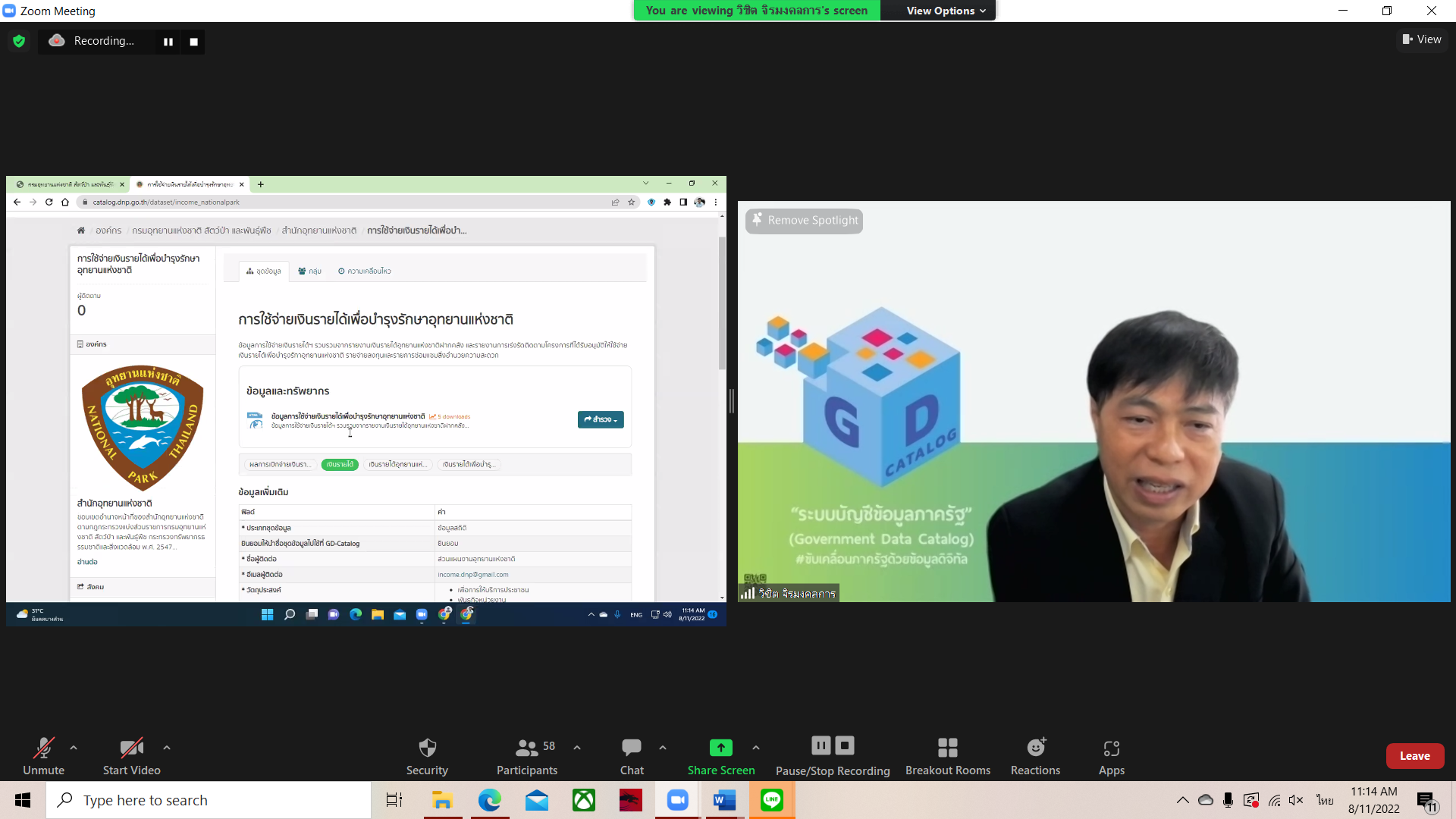
Task: Click the Leave meeting button
Action: [1414, 756]
